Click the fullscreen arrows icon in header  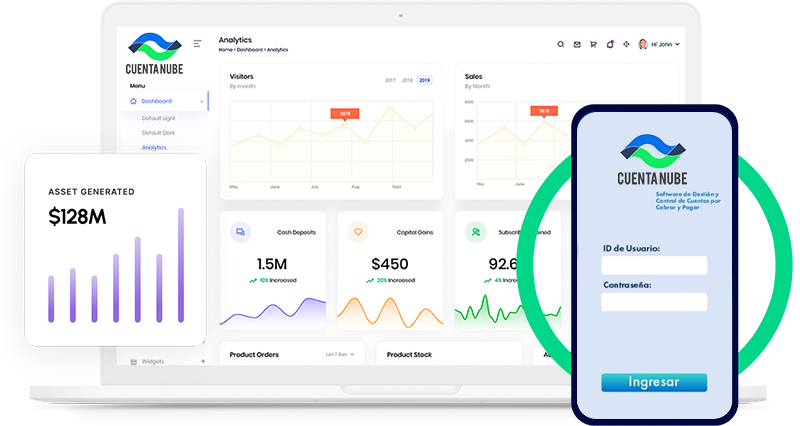[x=626, y=44]
